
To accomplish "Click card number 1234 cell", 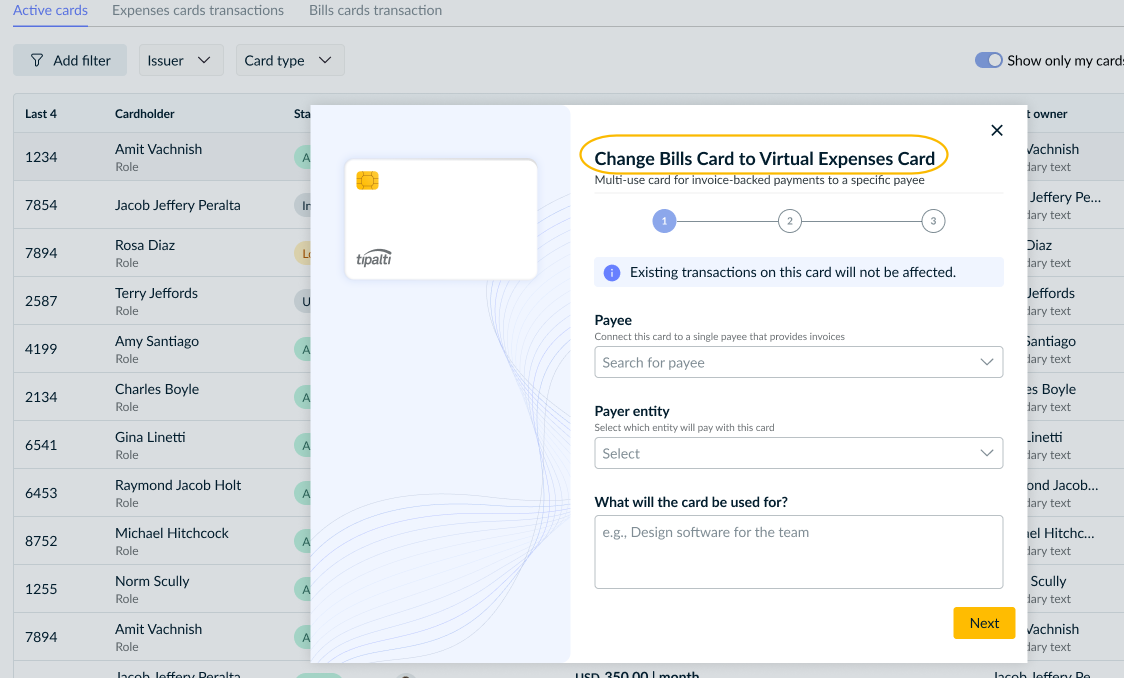I will pos(41,157).
